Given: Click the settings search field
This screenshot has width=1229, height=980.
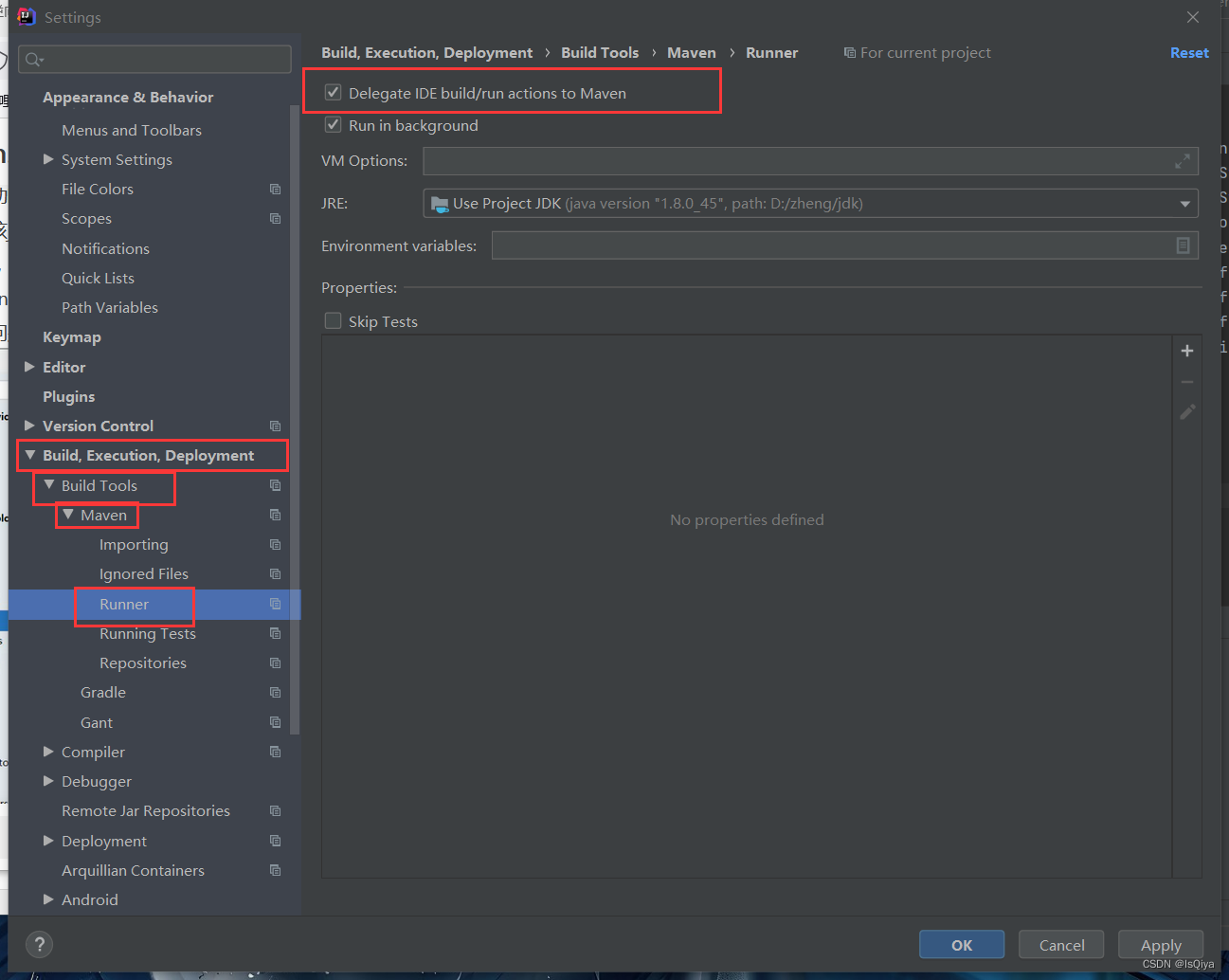Looking at the screenshot, I should point(154,60).
